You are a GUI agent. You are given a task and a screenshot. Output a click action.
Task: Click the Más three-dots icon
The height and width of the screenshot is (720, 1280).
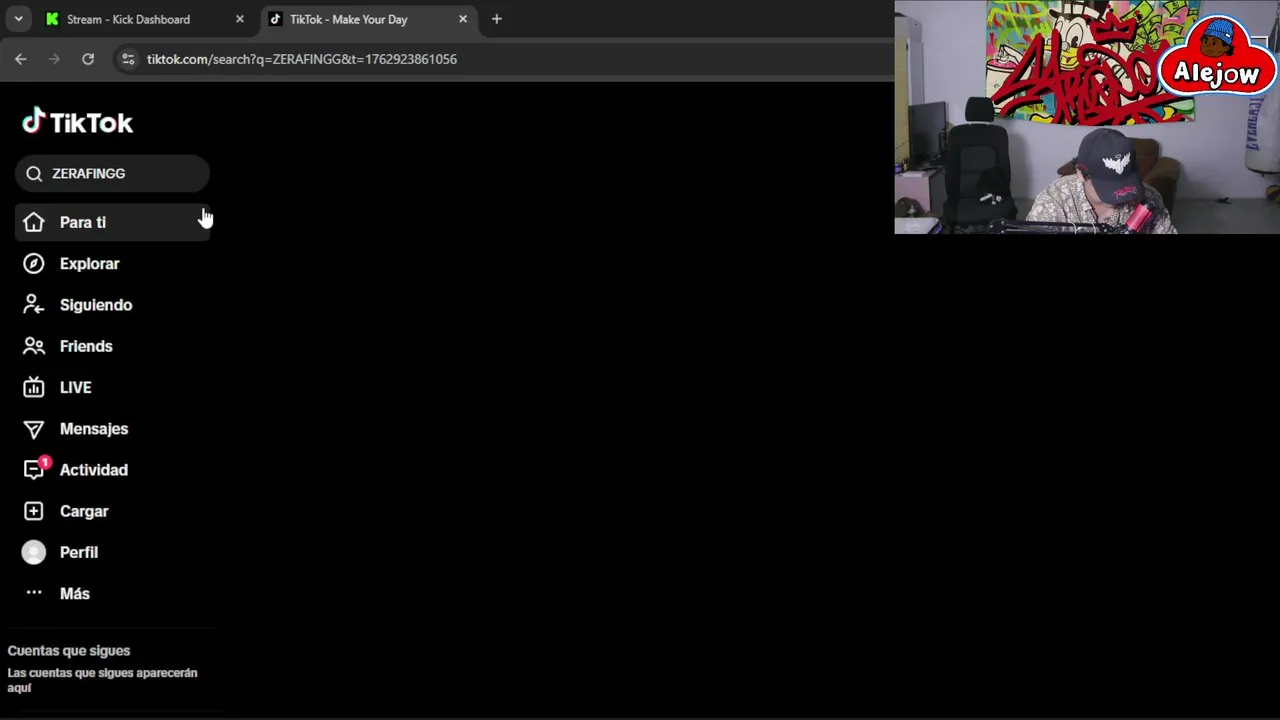[34, 593]
